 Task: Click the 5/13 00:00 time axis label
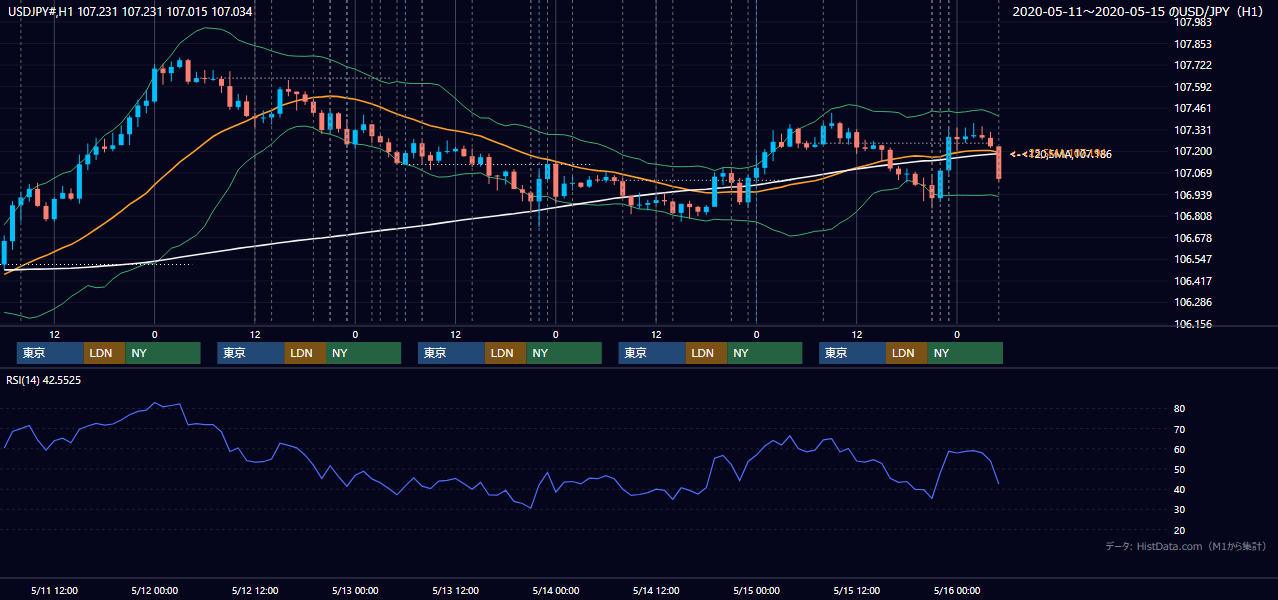click(354, 590)
